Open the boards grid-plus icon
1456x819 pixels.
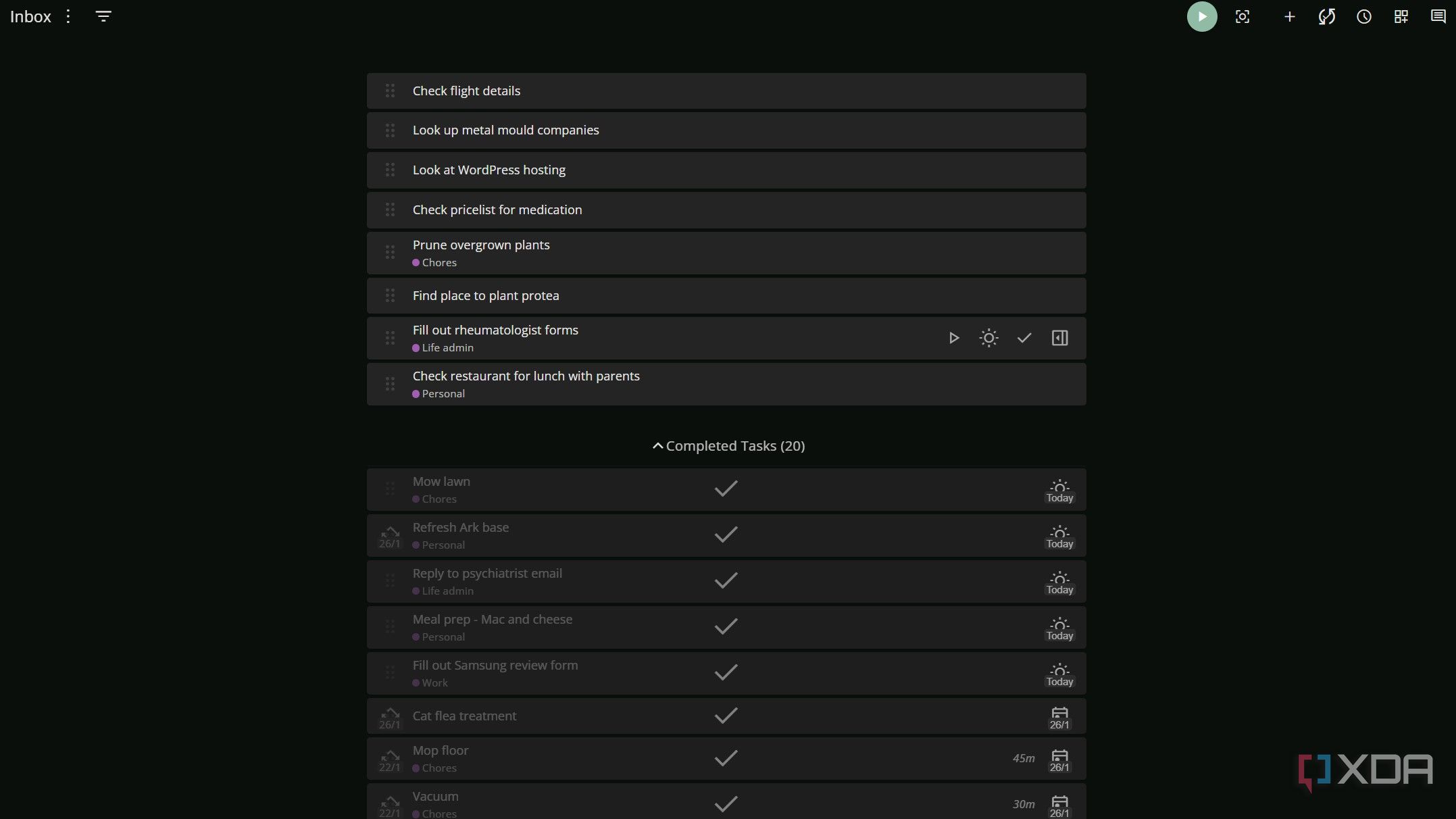pyautogui.click(x=1401, y=16)
